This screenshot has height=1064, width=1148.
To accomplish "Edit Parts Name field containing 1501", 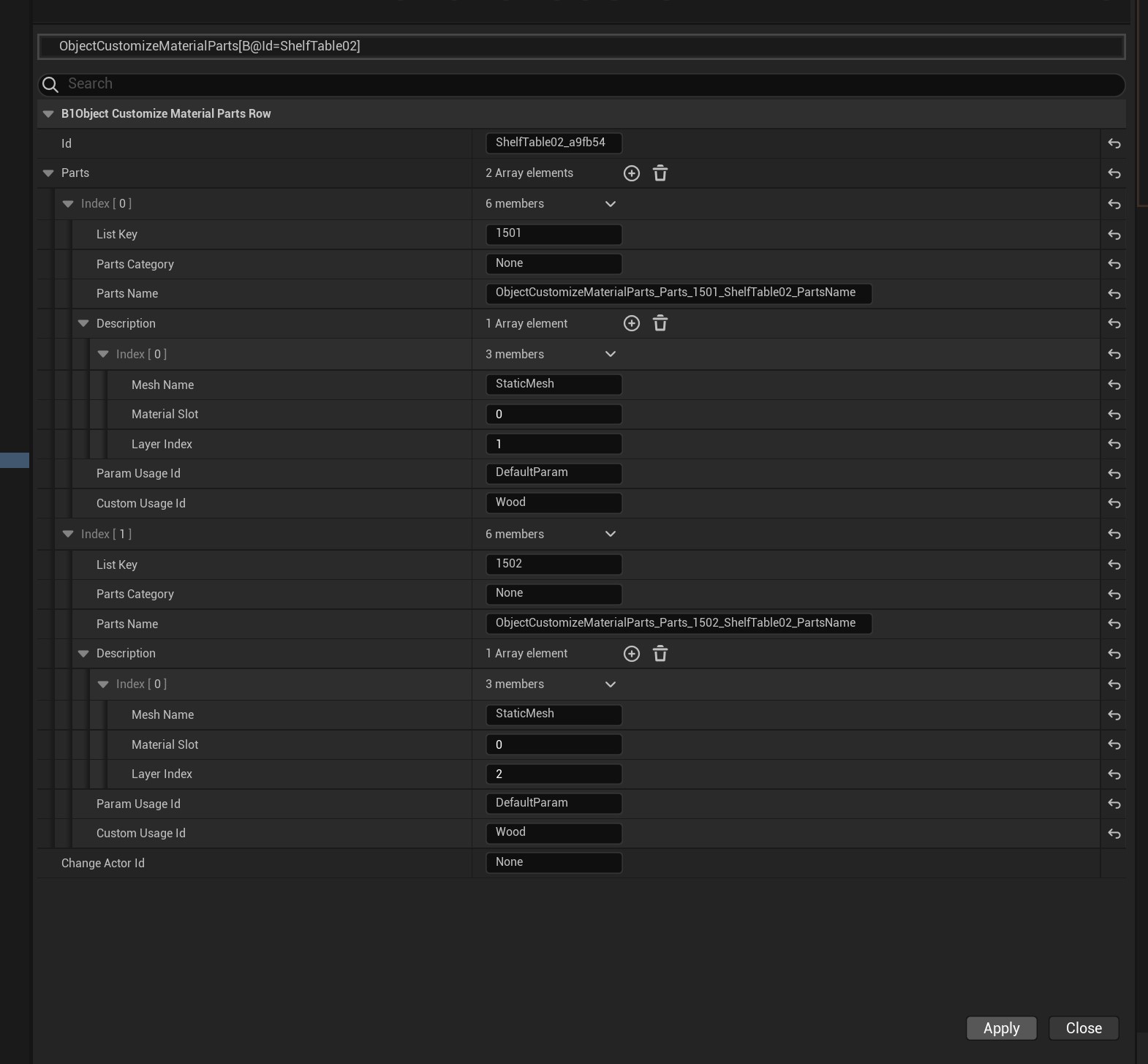I will coord(679,293).
